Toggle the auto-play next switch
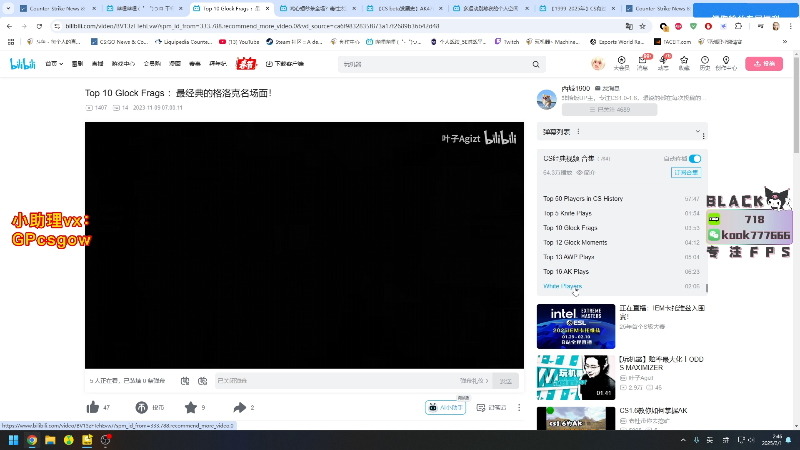Viewport: 800px width, 450px height. coord(695,159)
